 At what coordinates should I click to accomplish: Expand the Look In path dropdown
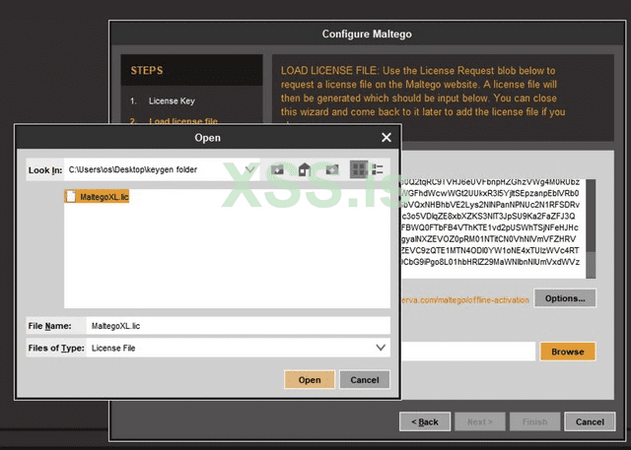(x=250, y=169)
